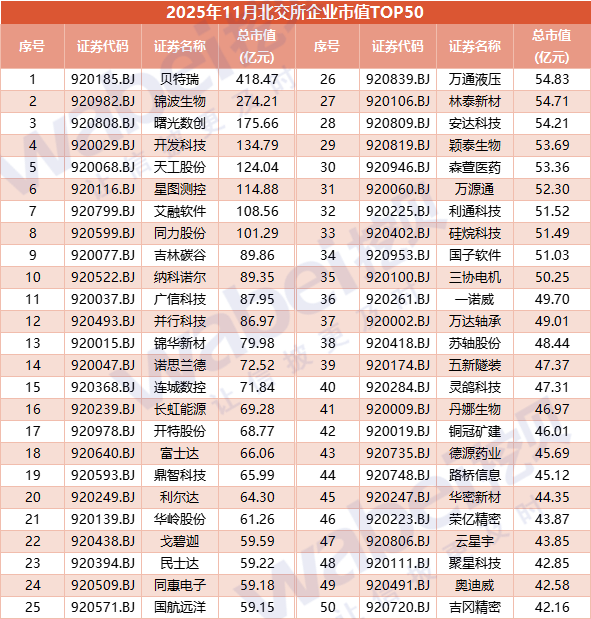Click the name 路桥信息
This screenshot has height=619, width=591.
click(475, 476)
